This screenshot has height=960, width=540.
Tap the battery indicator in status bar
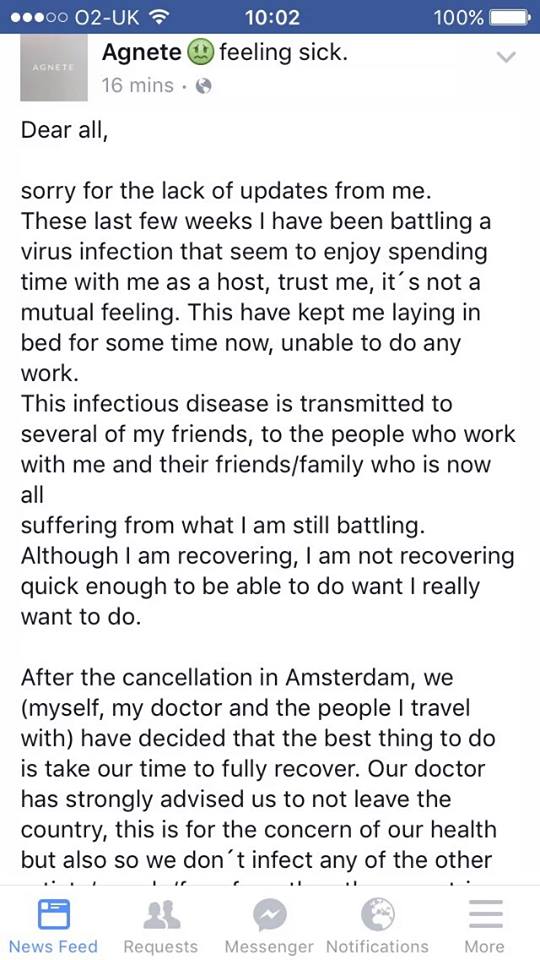click(x=509, y=17)
